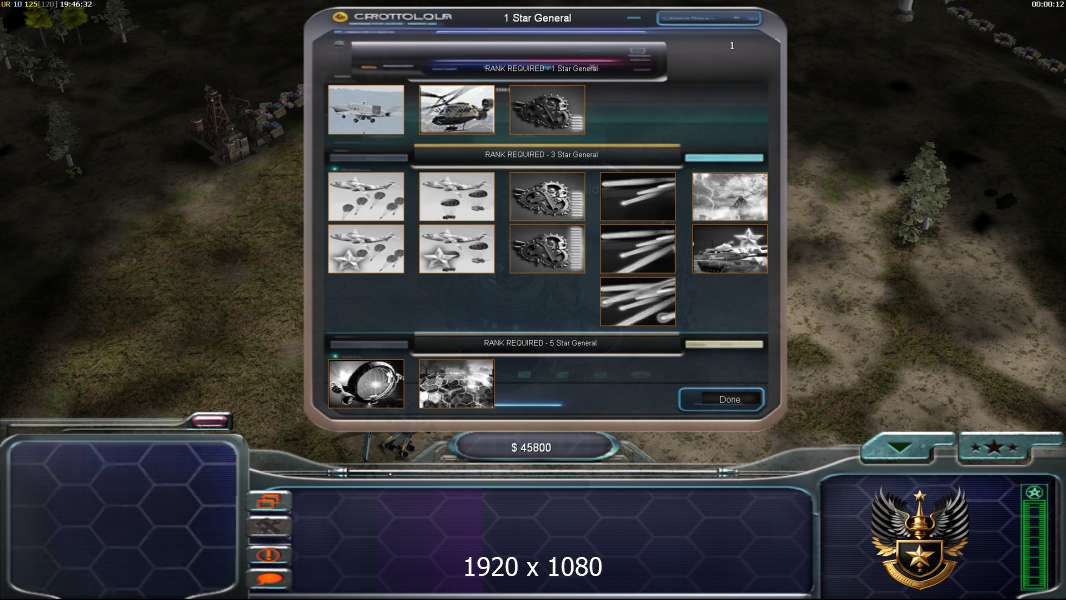Pick the first-row gear wrench upgrade

point(547,109)
